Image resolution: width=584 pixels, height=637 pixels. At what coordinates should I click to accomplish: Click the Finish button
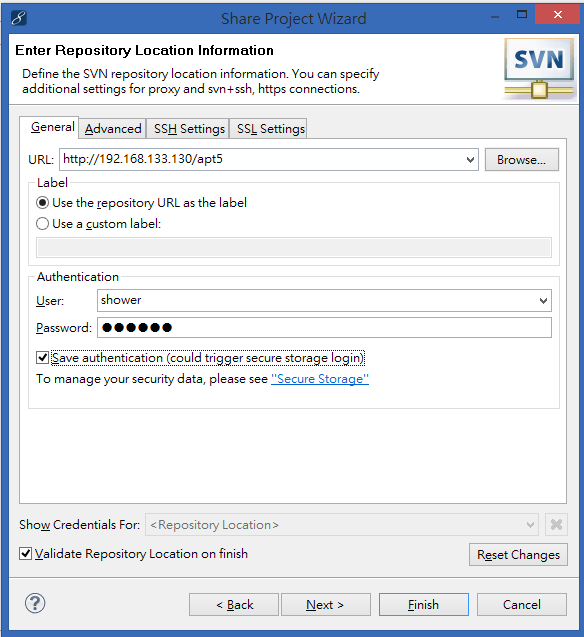point(424,604)
